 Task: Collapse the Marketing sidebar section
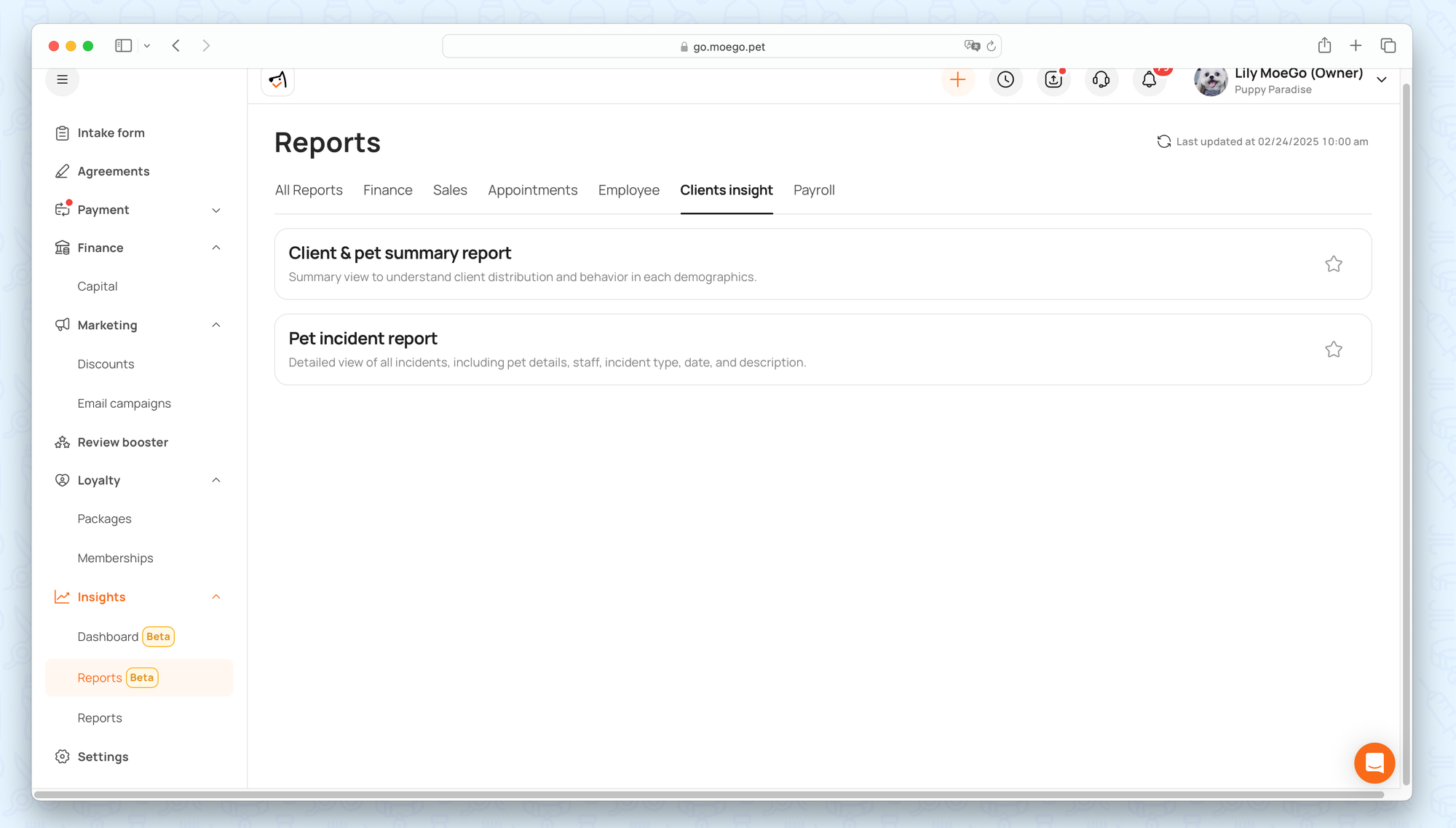[216, 325]
